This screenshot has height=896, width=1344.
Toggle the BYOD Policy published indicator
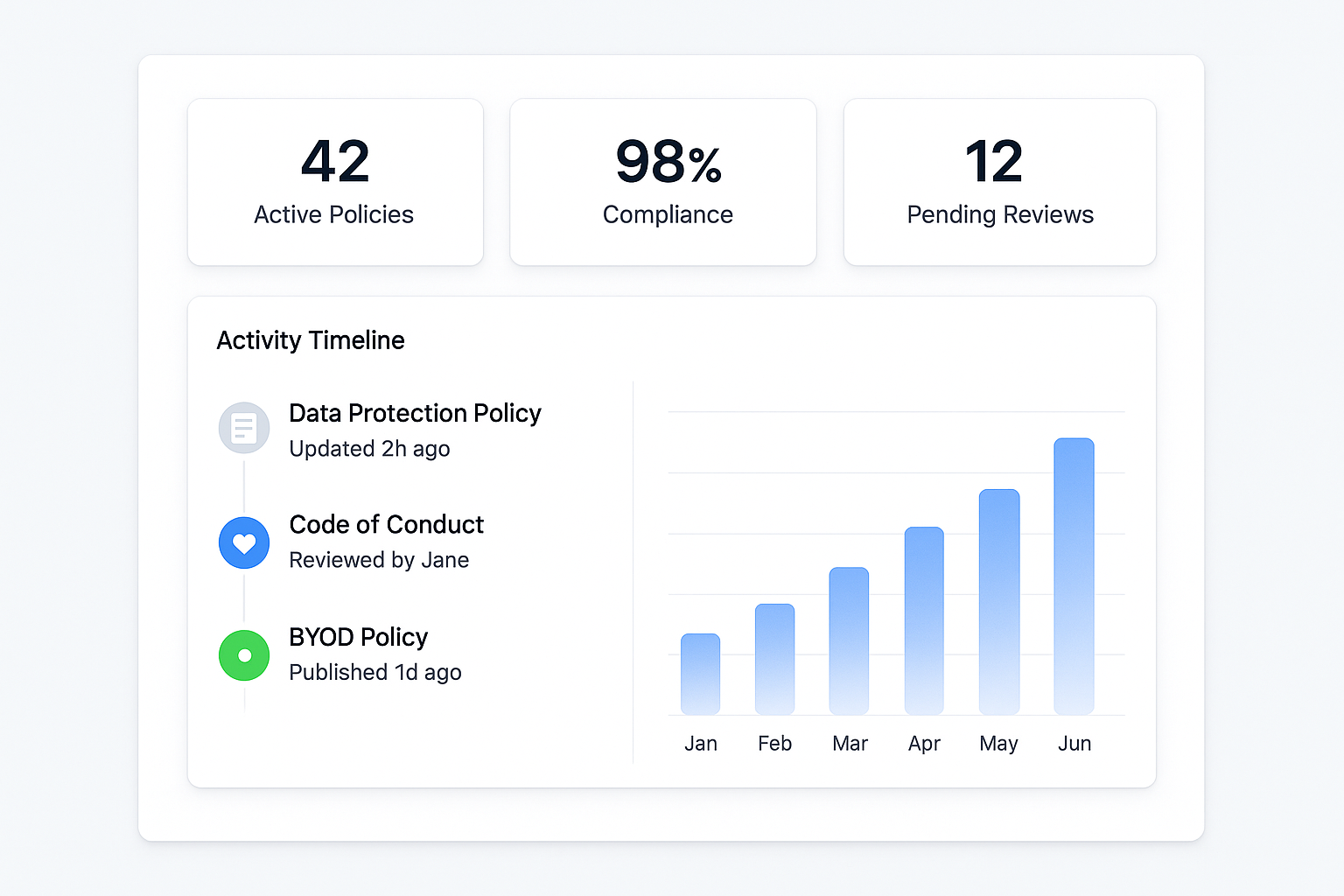pos(243,654)
